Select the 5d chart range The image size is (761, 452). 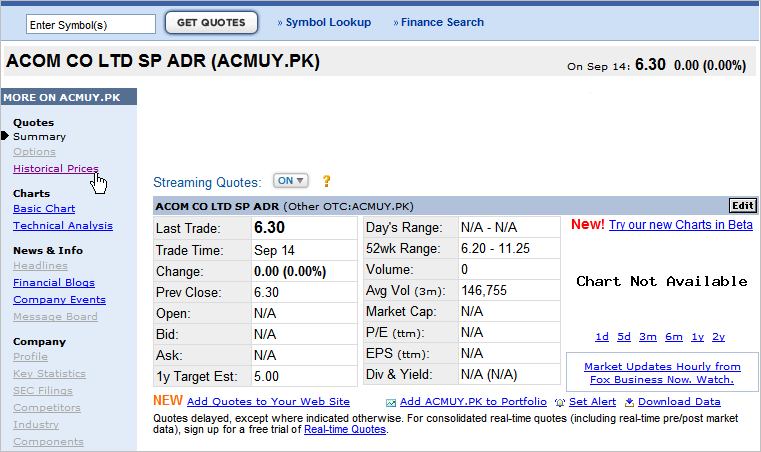624,336
